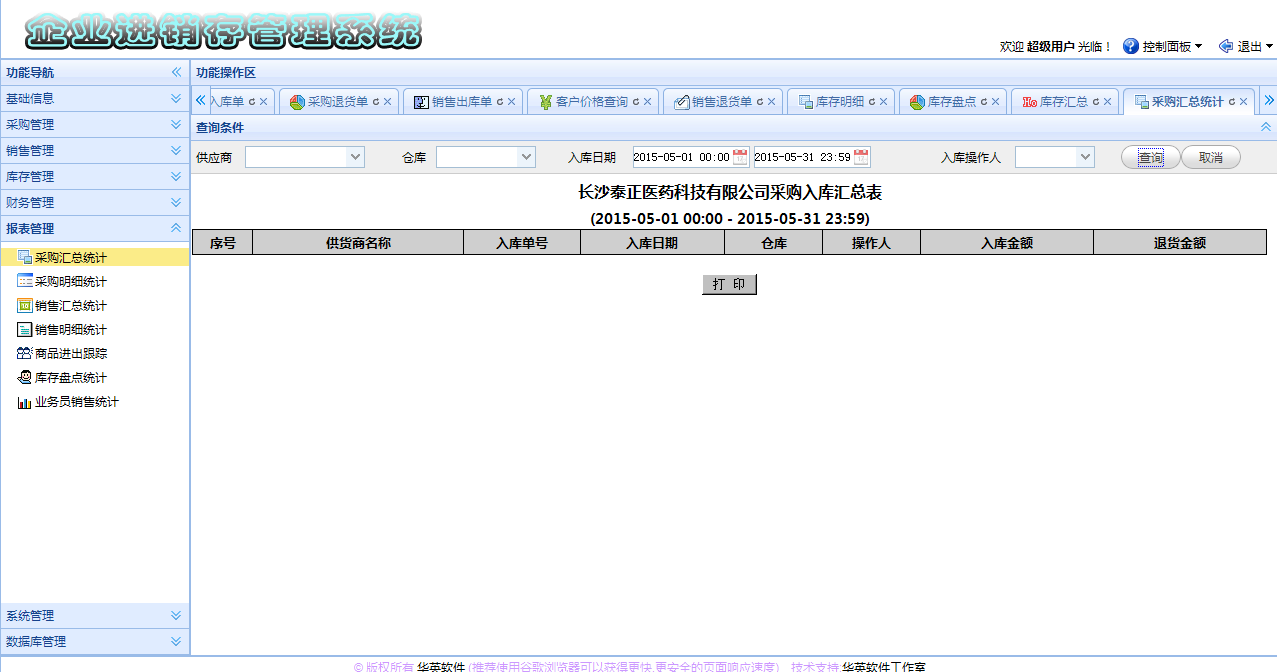The image size is (1277, 672).
Task: Click the 控制面板 help icon
Action: (1129, 46)
